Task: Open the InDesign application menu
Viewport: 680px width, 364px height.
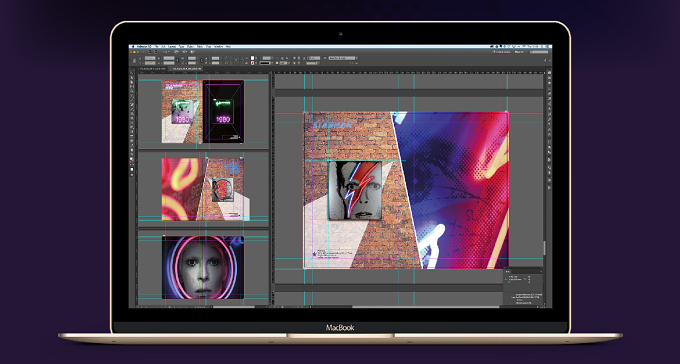Action: click(x=143, y=46)
